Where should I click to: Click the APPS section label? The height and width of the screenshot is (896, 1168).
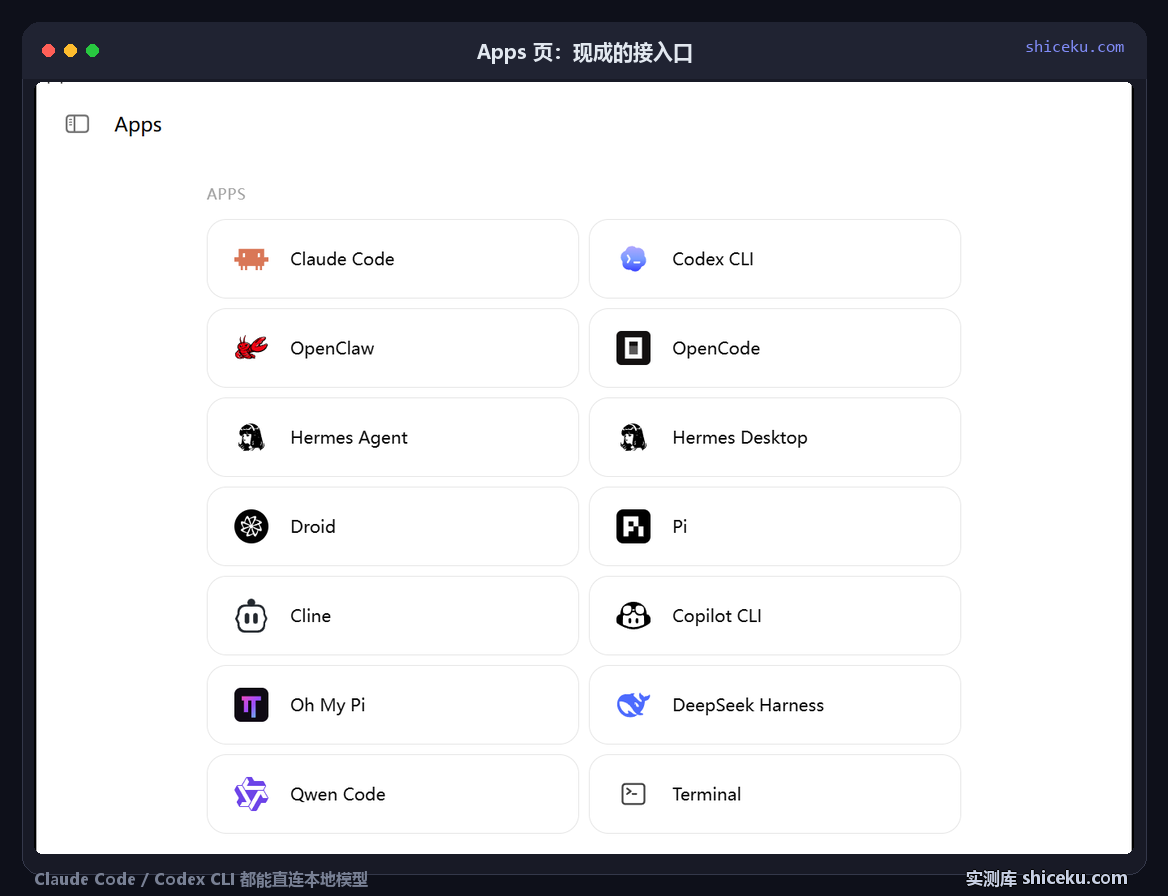pyautogui.click(x=226, y=194)
